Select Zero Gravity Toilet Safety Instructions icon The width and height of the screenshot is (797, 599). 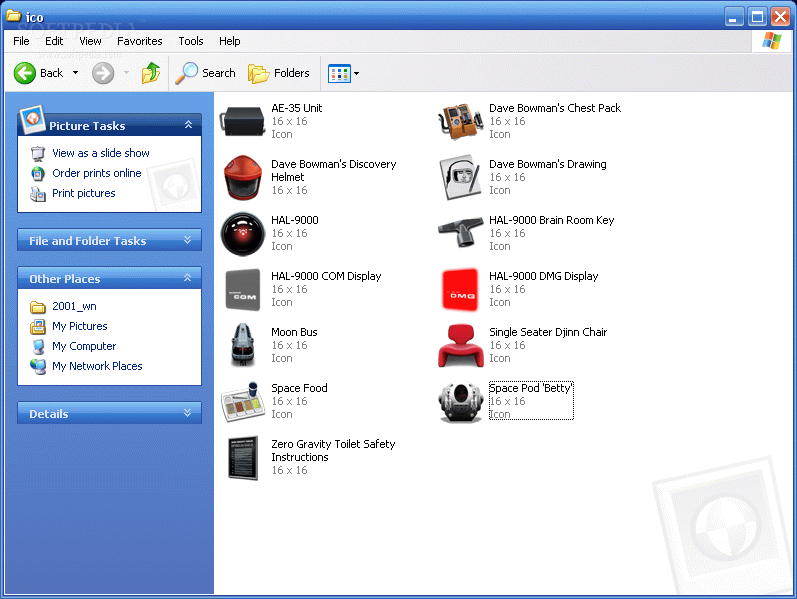[x=242, y=458]
